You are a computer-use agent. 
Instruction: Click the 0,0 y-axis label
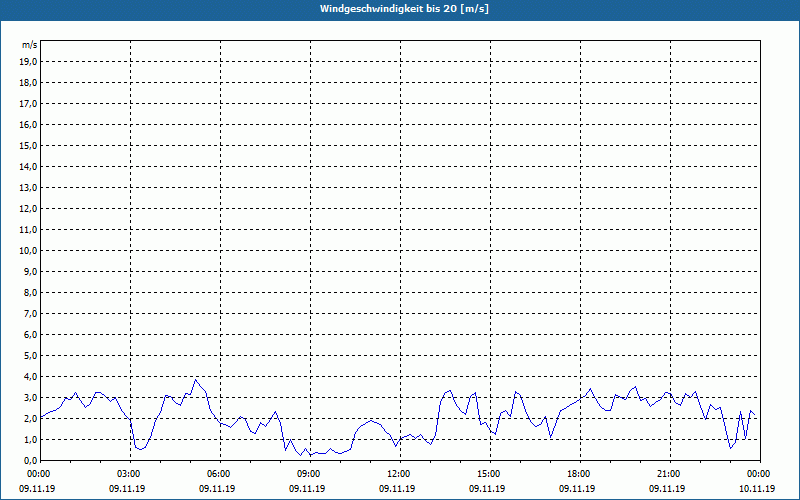[x=33, y=461]
